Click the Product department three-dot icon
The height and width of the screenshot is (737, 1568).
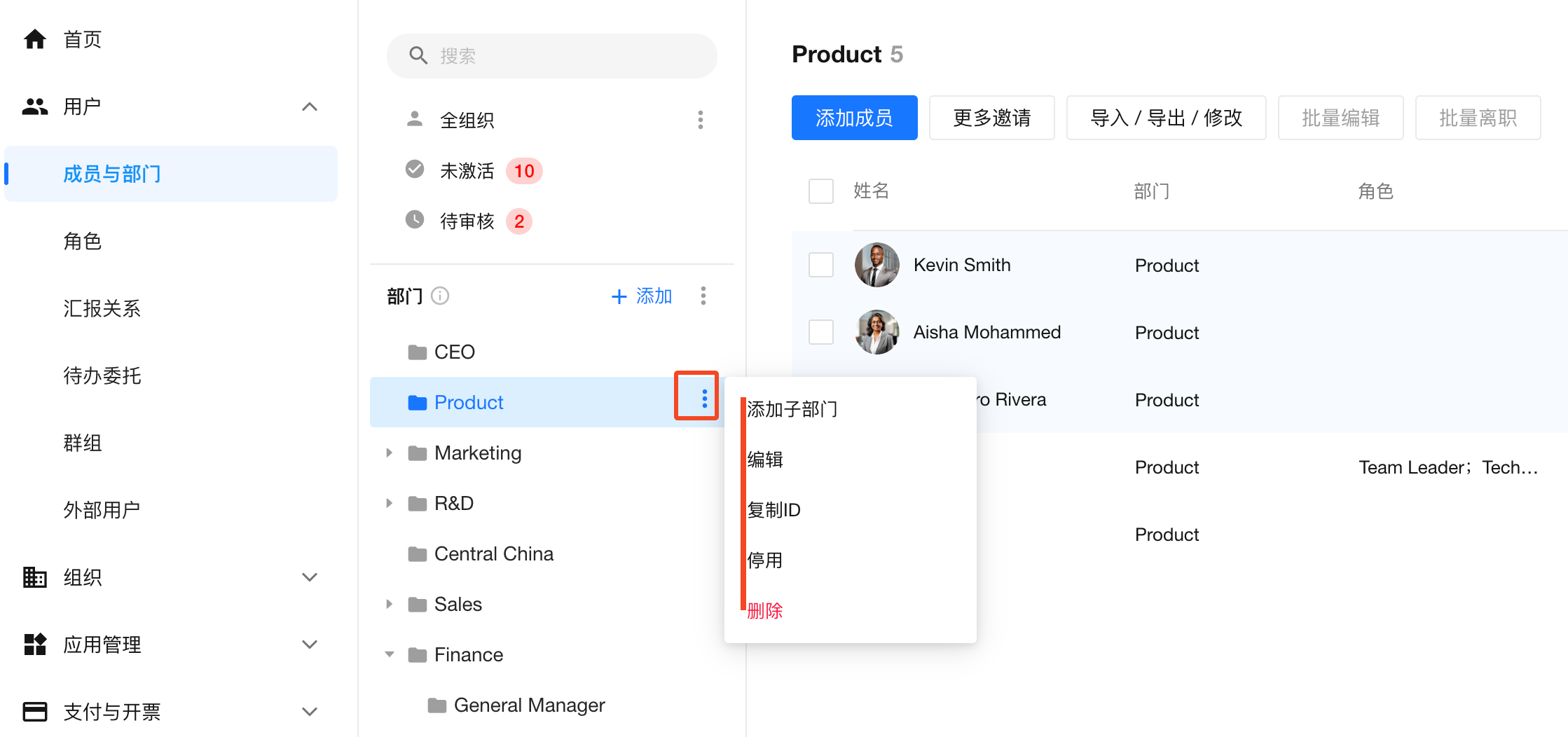click(704, 399)
